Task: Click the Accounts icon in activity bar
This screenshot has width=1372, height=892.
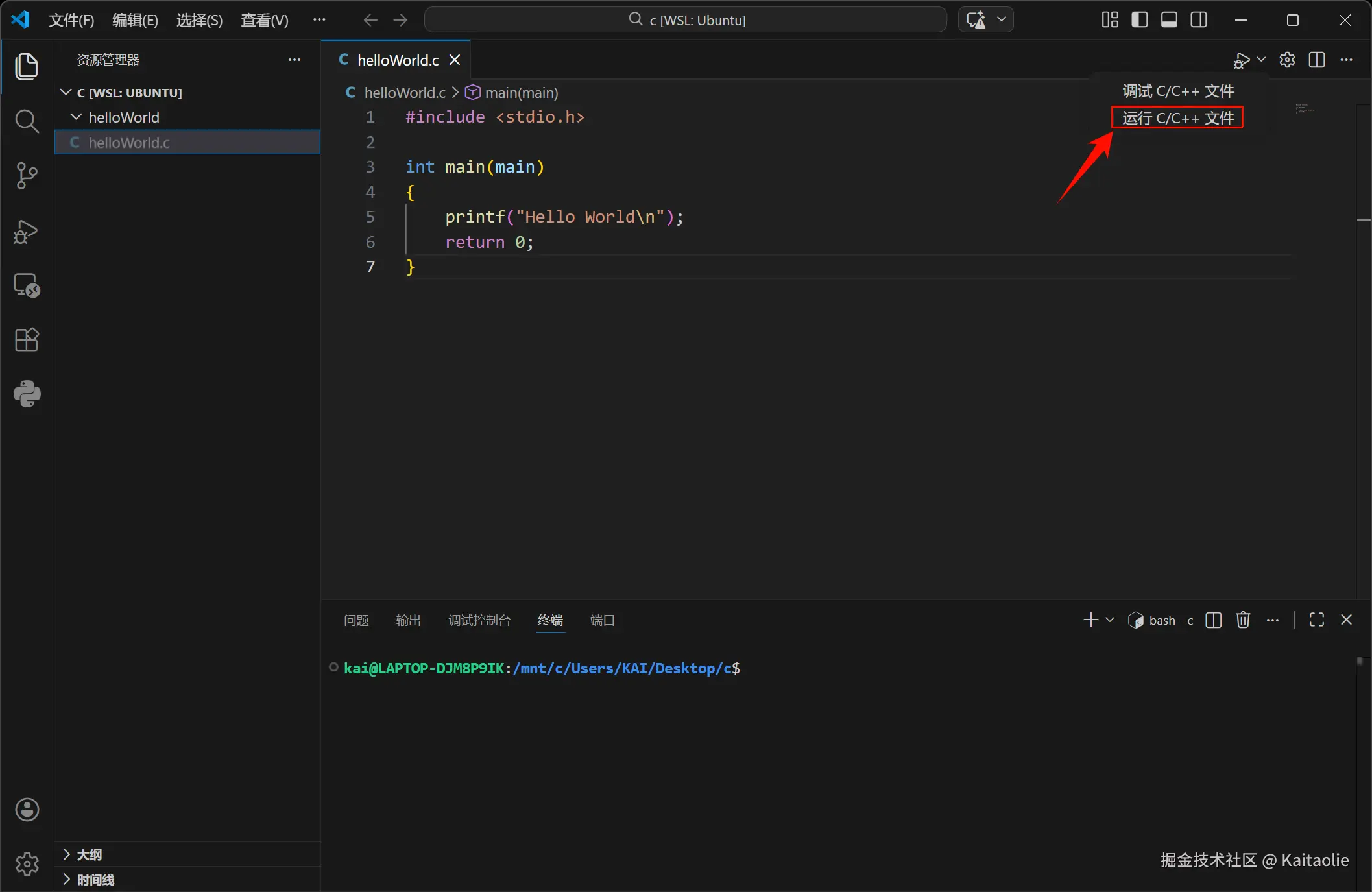Action: click(x=27, y=810)
